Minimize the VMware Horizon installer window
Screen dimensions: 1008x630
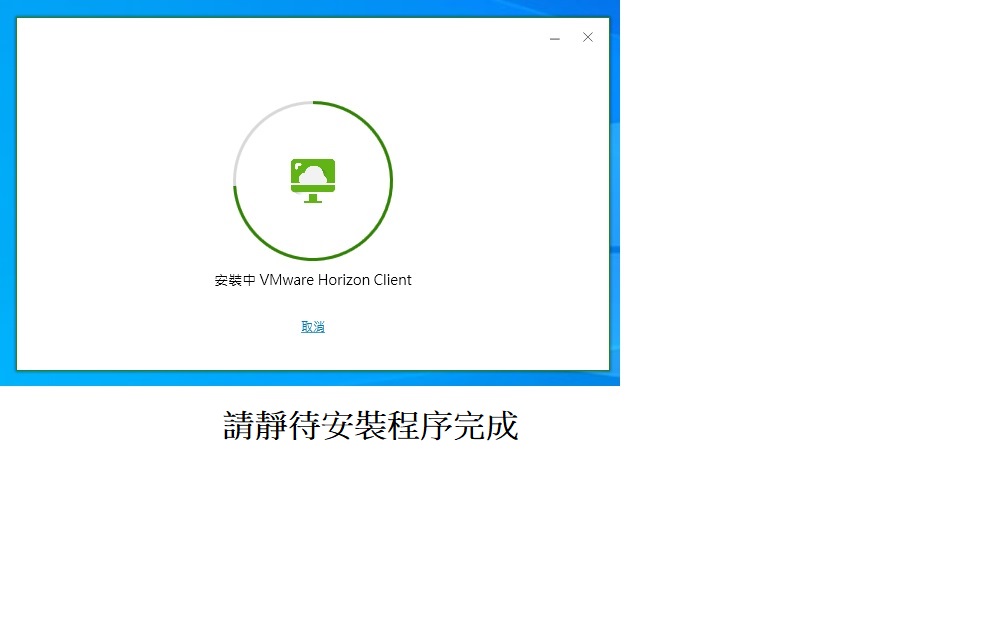click(x=555, y=39)
